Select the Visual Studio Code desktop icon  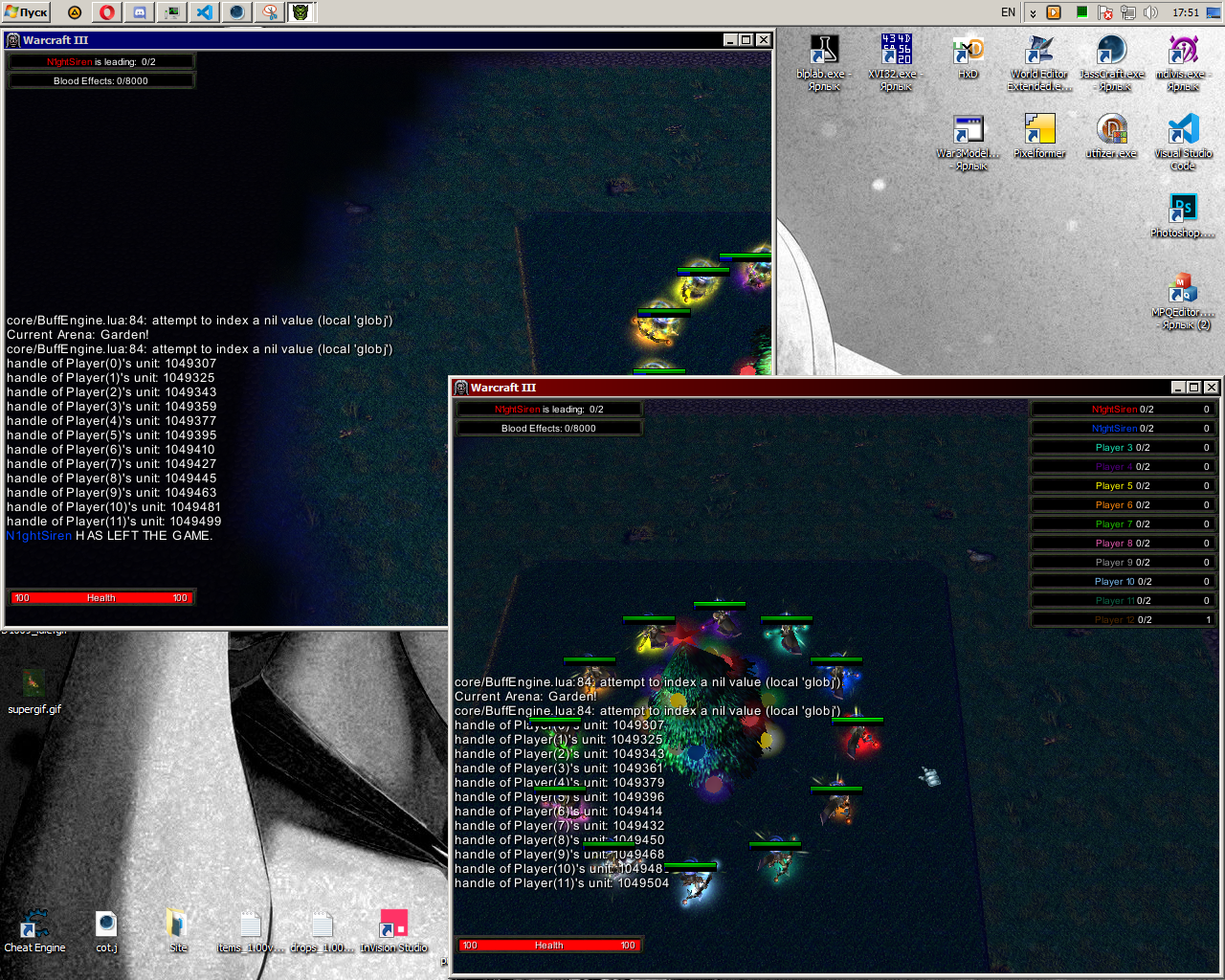1184,143
